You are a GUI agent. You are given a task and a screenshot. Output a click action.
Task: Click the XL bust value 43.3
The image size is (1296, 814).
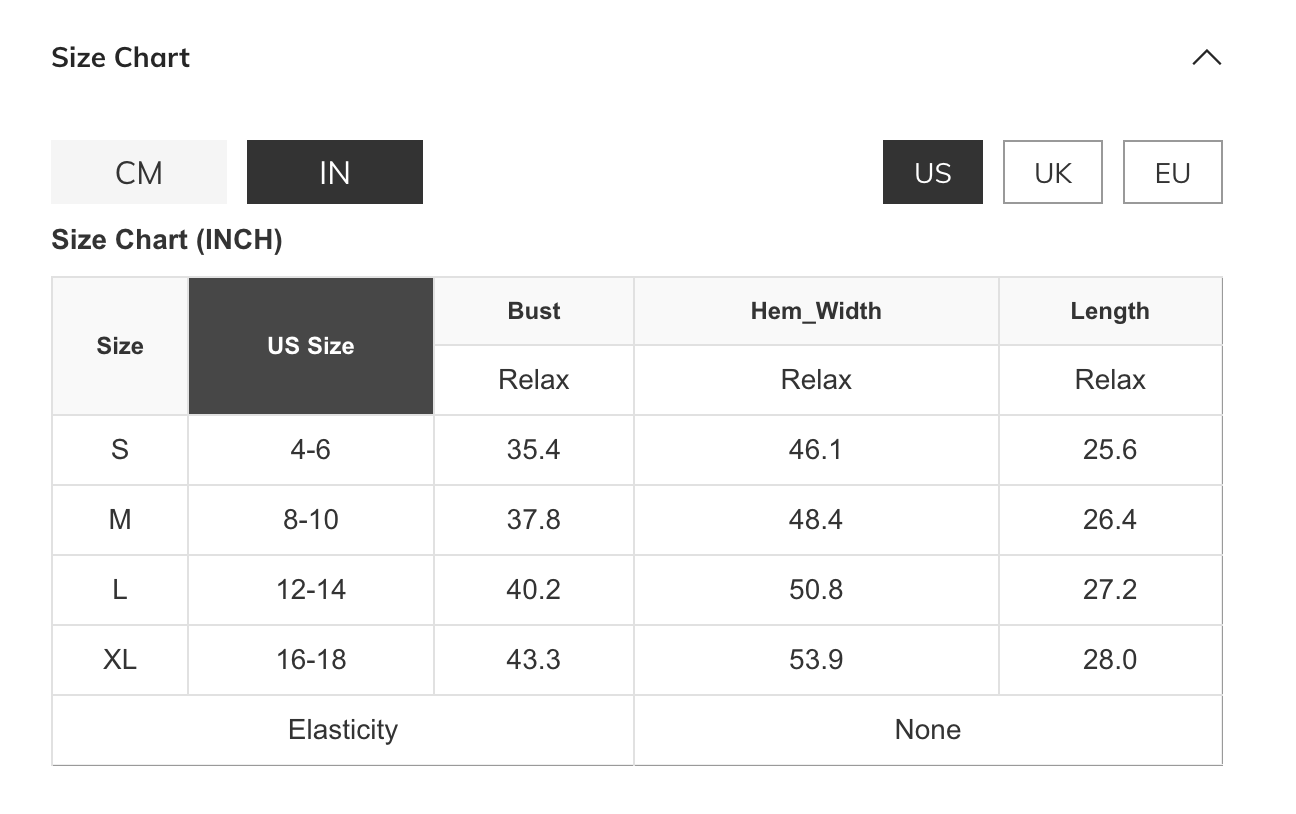(533, 660)
